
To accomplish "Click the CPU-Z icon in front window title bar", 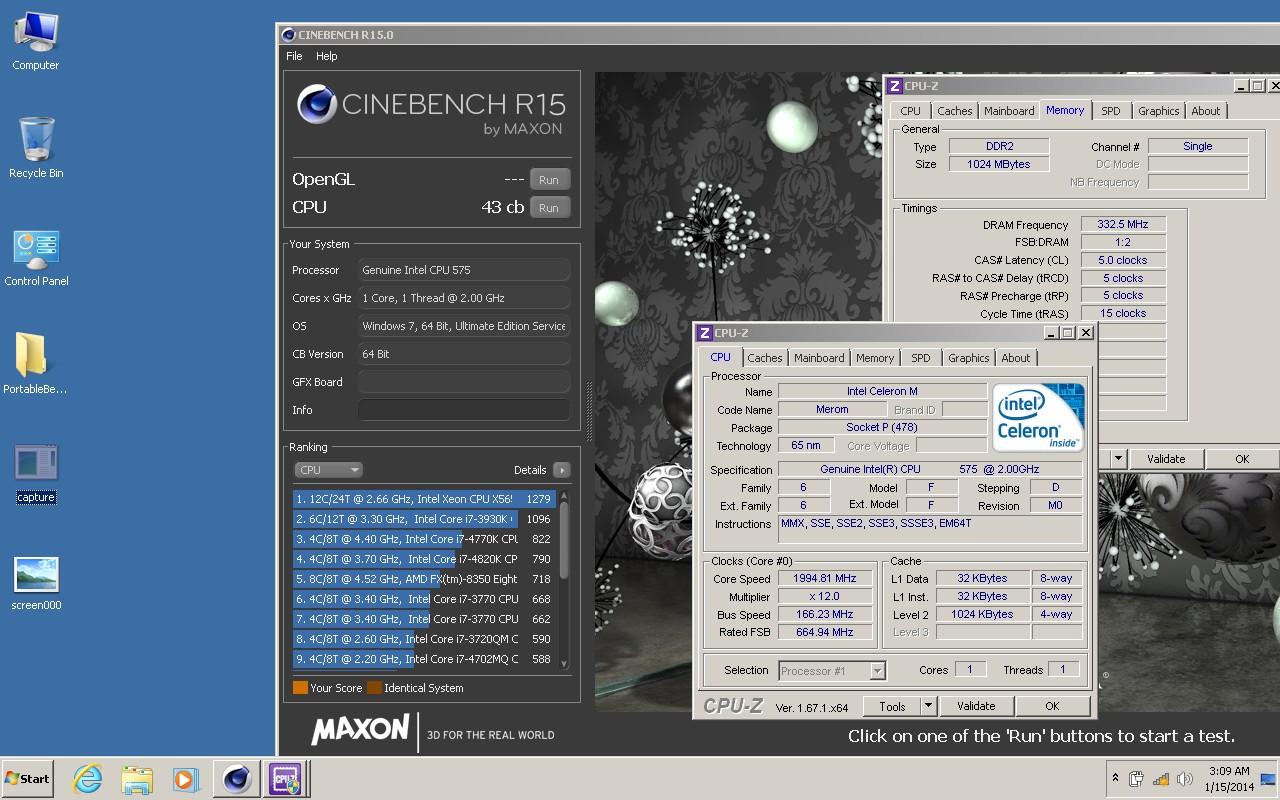I will [x=704, y=333].
